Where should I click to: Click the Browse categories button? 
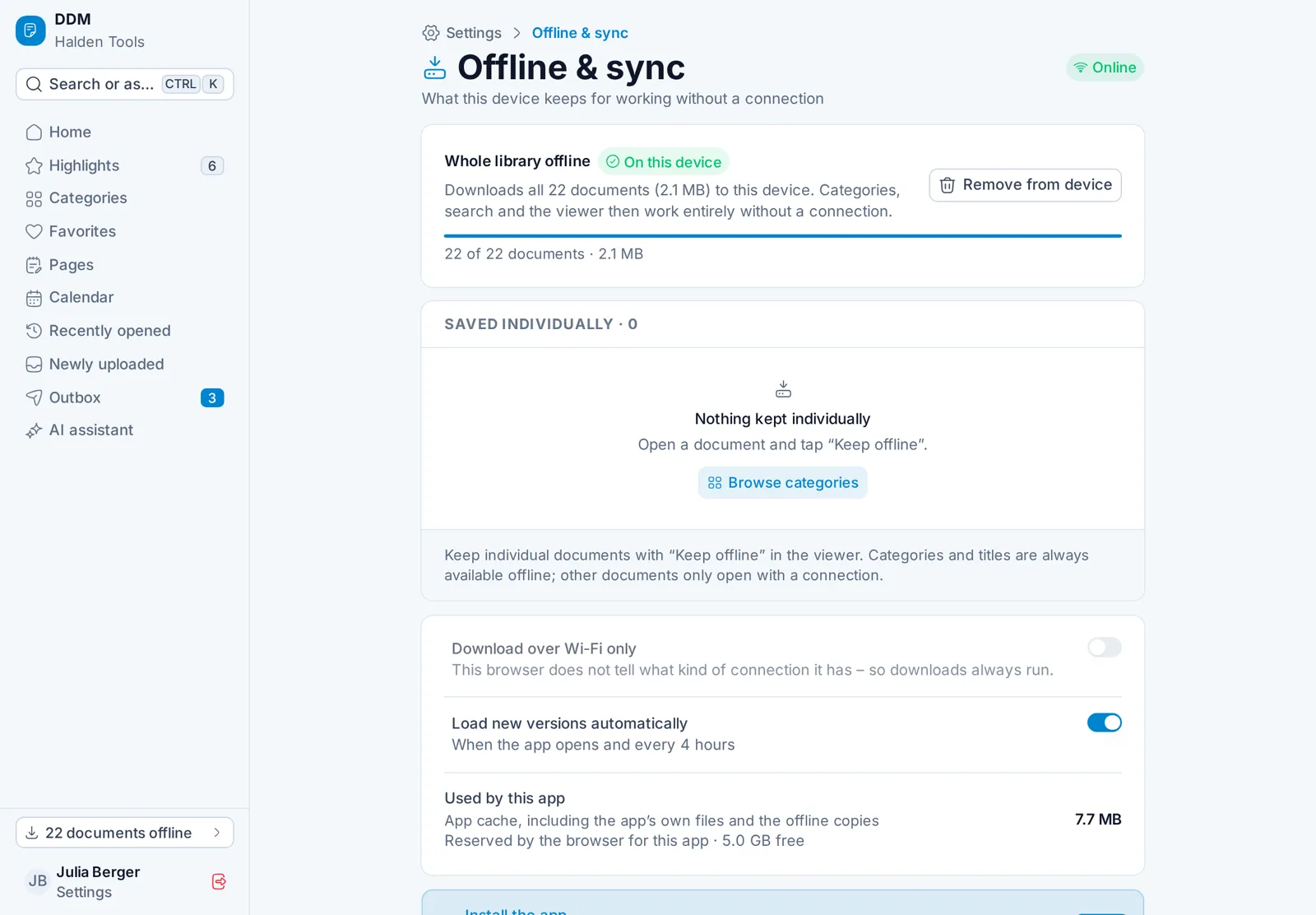(x=782, y=483)
